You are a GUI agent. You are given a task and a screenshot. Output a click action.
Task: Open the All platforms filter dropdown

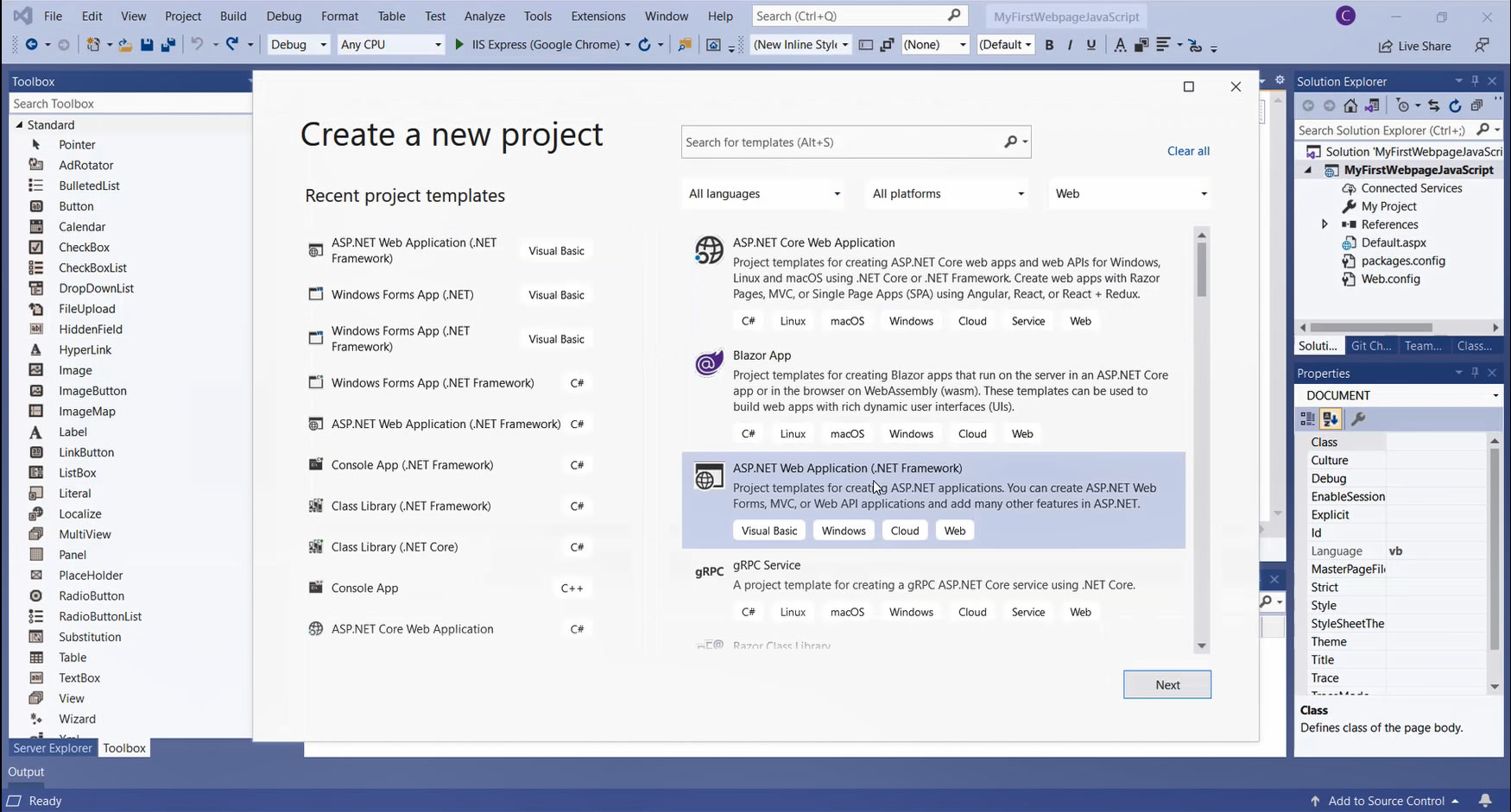click(x=947, y=194)
